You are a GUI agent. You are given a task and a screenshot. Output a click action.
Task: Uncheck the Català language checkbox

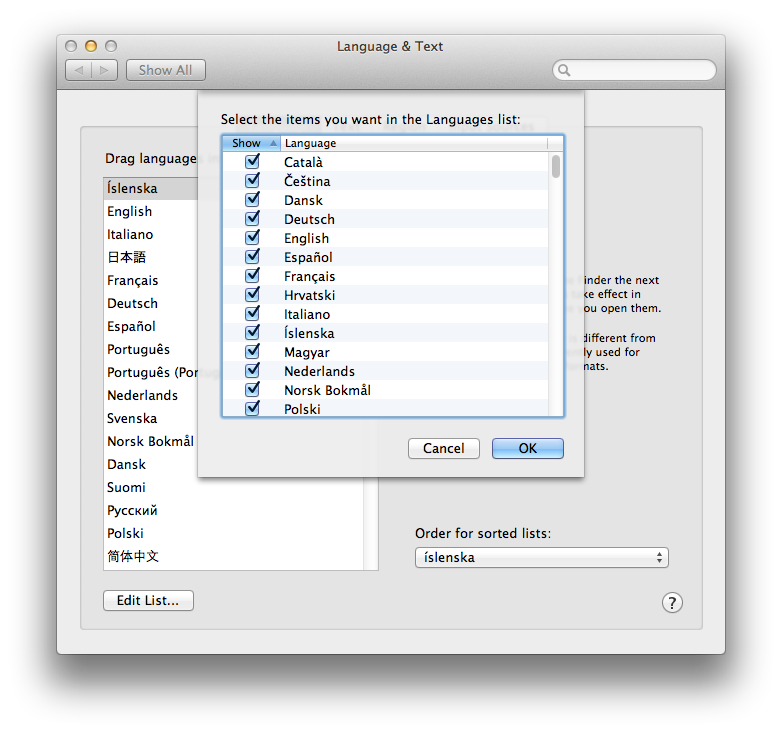[x=253, y=162]
